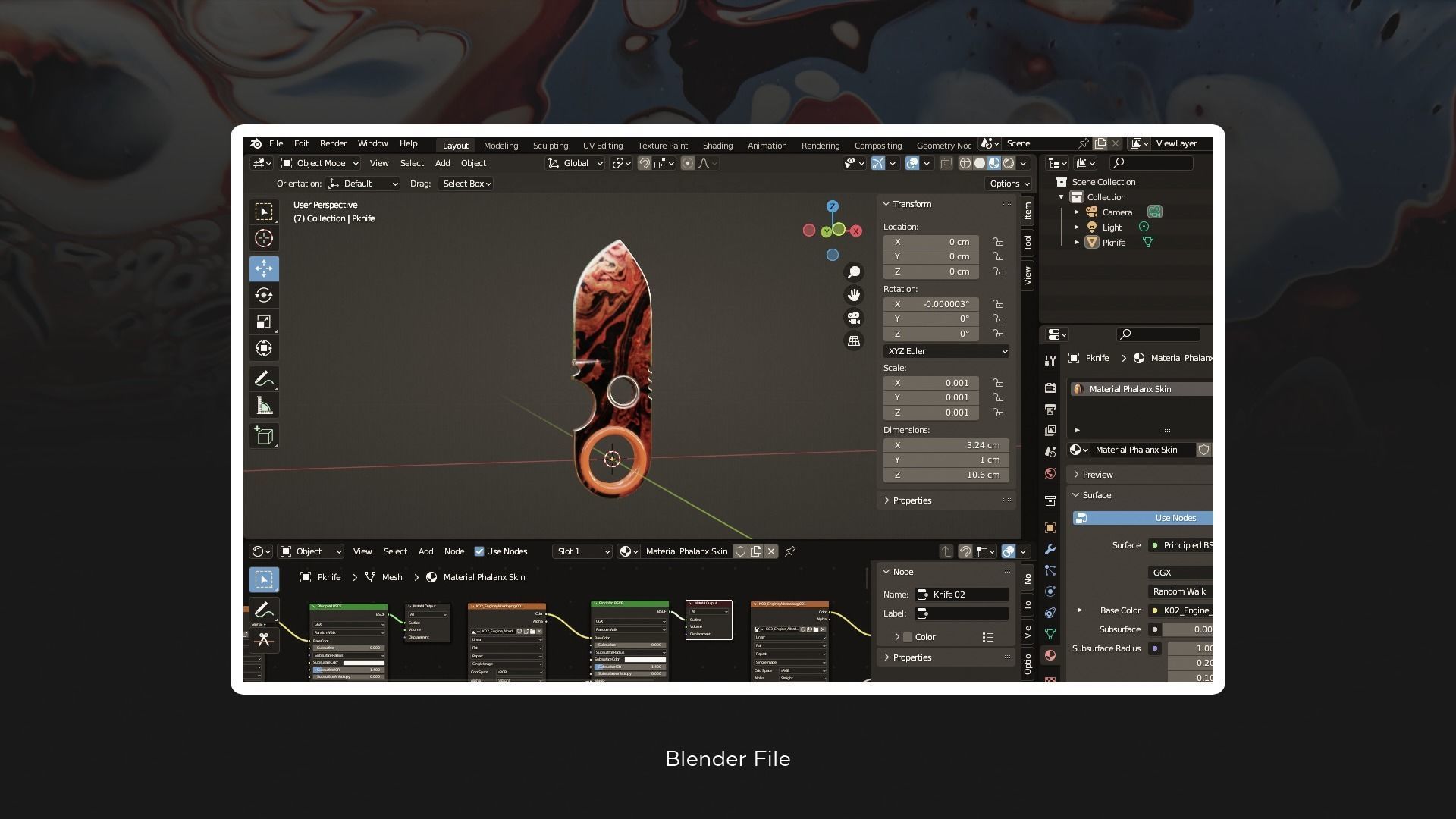Toggle proportional editing in viewport header
The width and height of the screenshot is (1456, 819).
(x=688, y=163)
